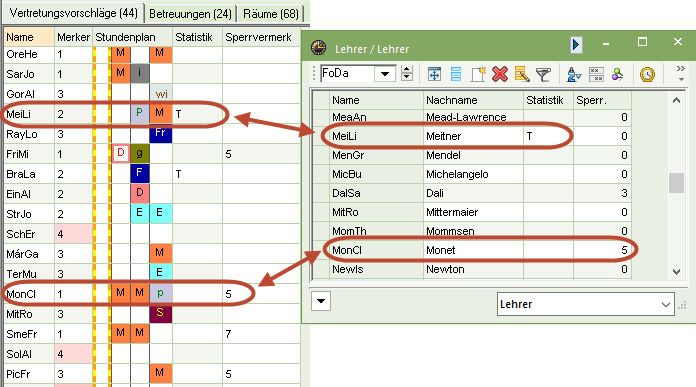Screen dimensions: 696x387
Task: Open the Räume (68) tab
Action: 271,13
